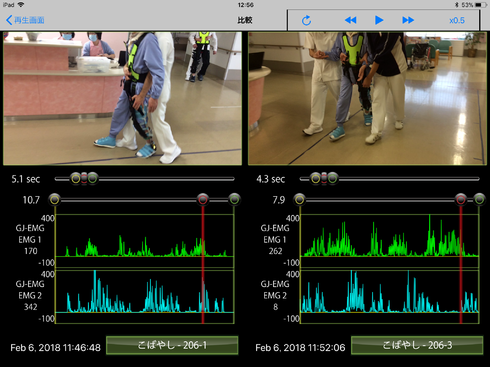Screen dimensions: 490x367
Task: Tap the rewind double-arrow icon
Action: tap(351, 20)
